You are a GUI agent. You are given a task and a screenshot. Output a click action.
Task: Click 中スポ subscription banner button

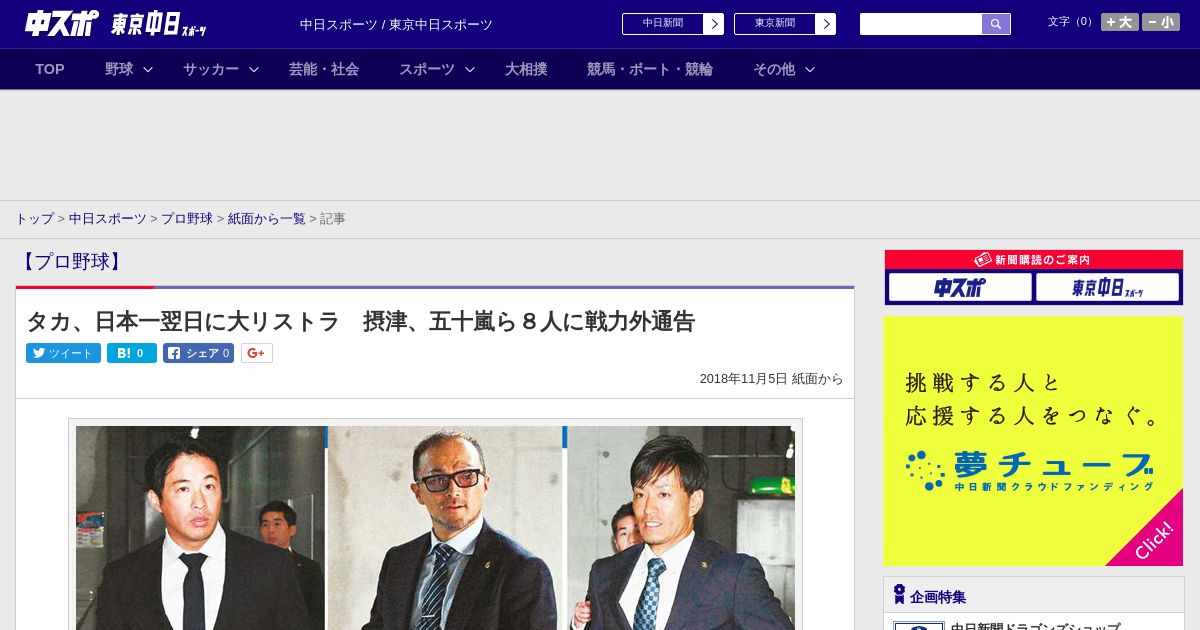(960, 288)
